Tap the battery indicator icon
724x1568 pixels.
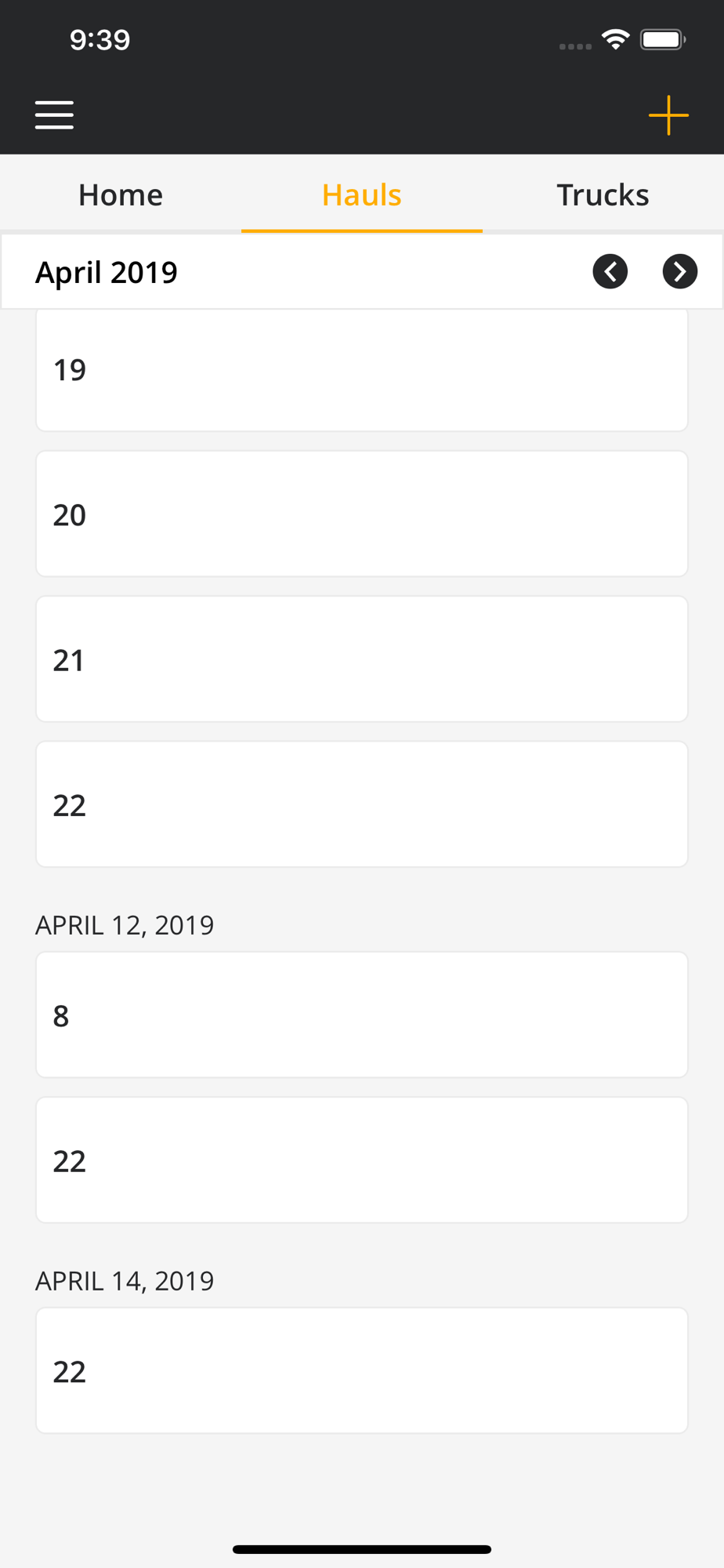[662, 39]
